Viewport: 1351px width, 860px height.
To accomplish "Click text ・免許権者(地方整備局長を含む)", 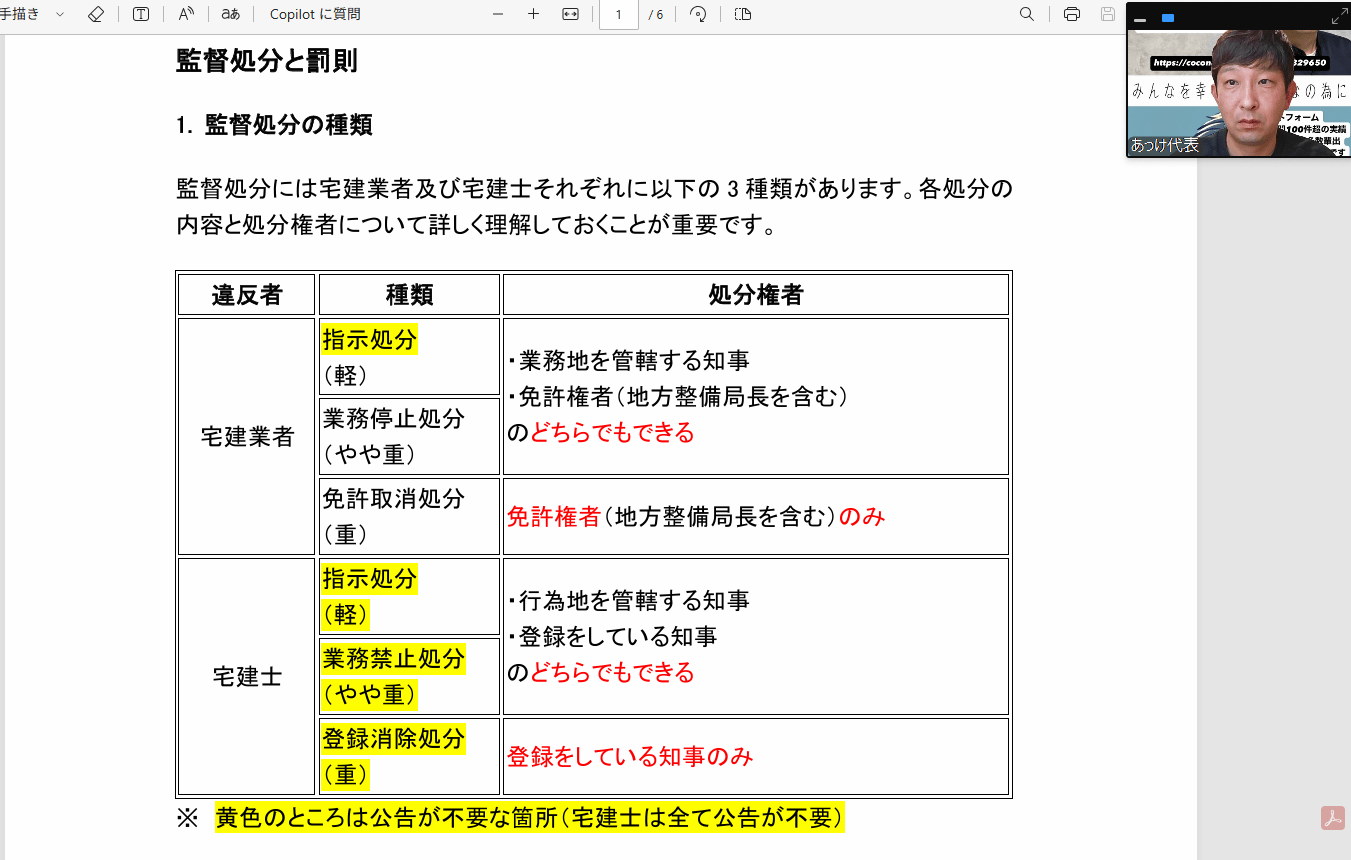I will coord(678,397).
